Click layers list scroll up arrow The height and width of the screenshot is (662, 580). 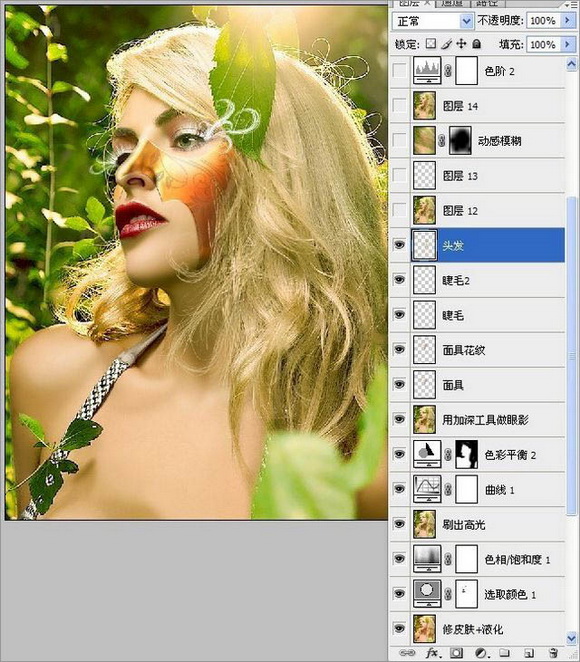click(571, 64)
